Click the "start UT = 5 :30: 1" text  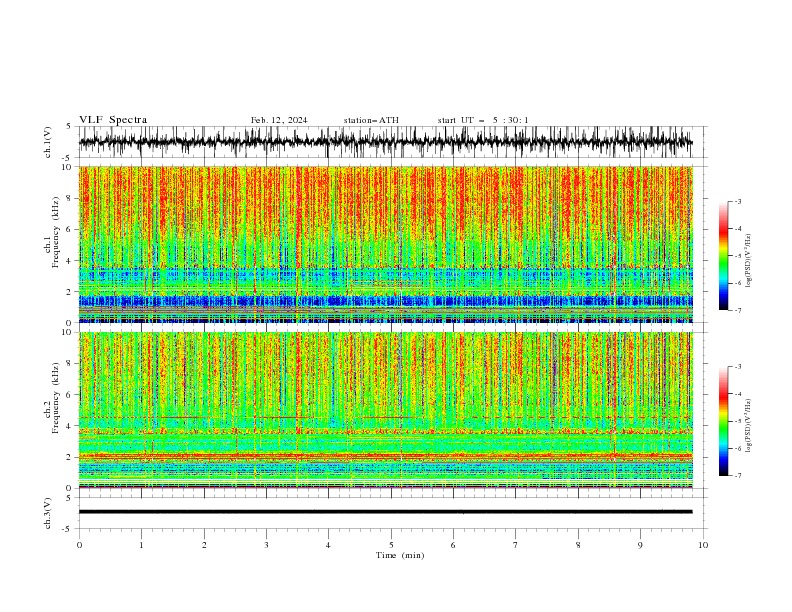pos(483,120)
